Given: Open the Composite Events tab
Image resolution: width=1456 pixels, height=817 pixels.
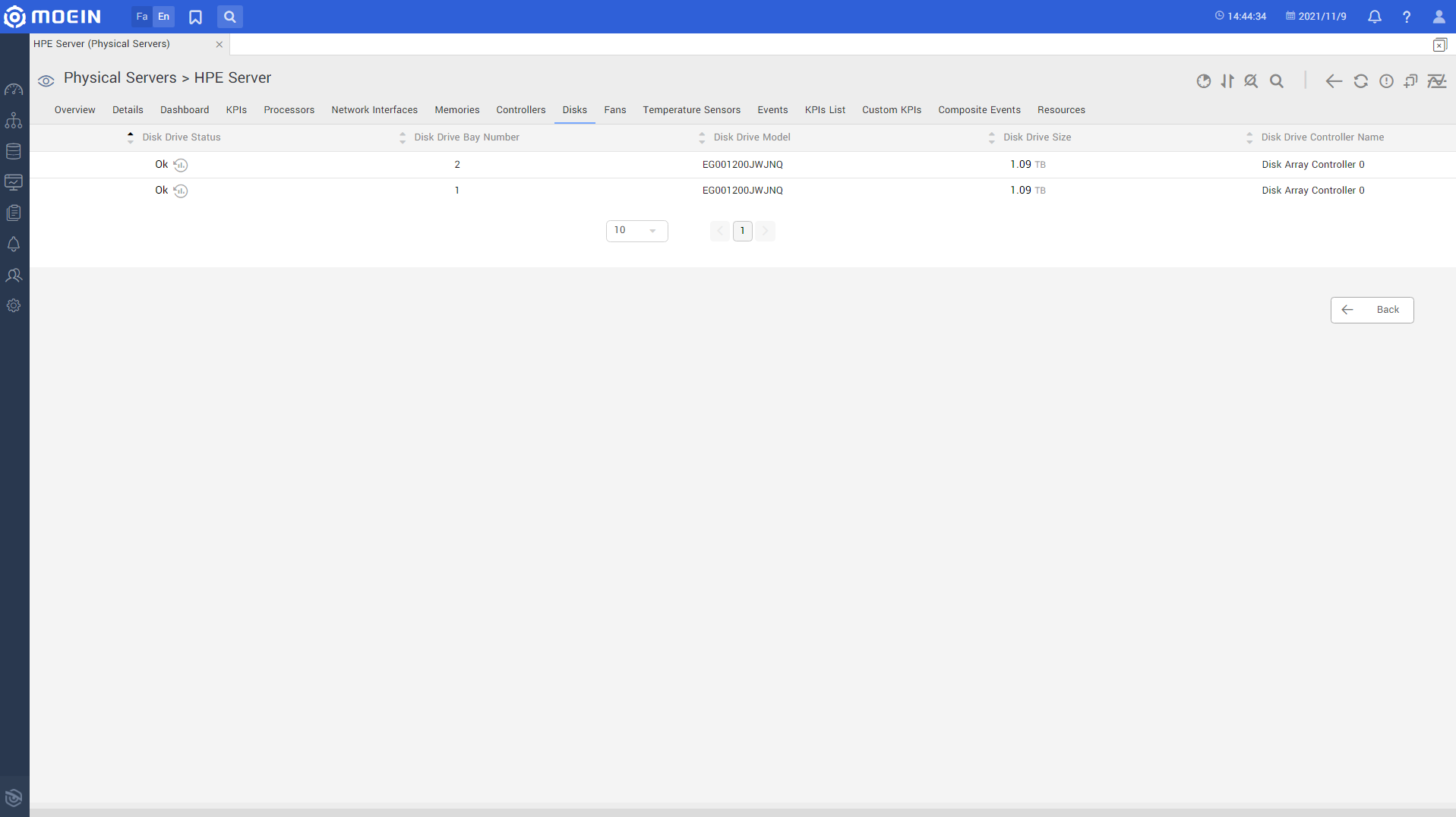Looking at the screenshot, I should point(979,110).
